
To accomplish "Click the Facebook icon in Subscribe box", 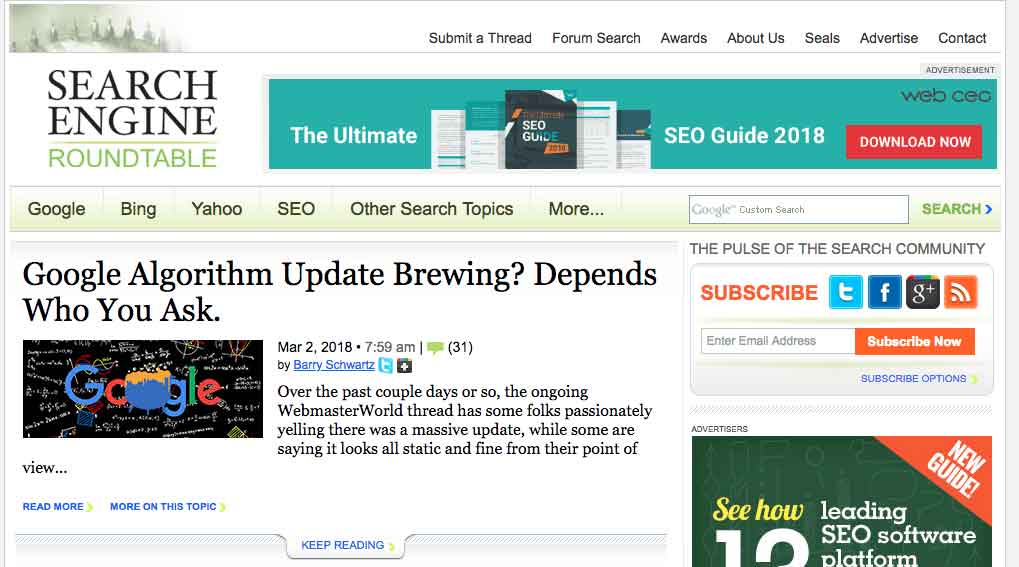I will [x=884, y=292].
